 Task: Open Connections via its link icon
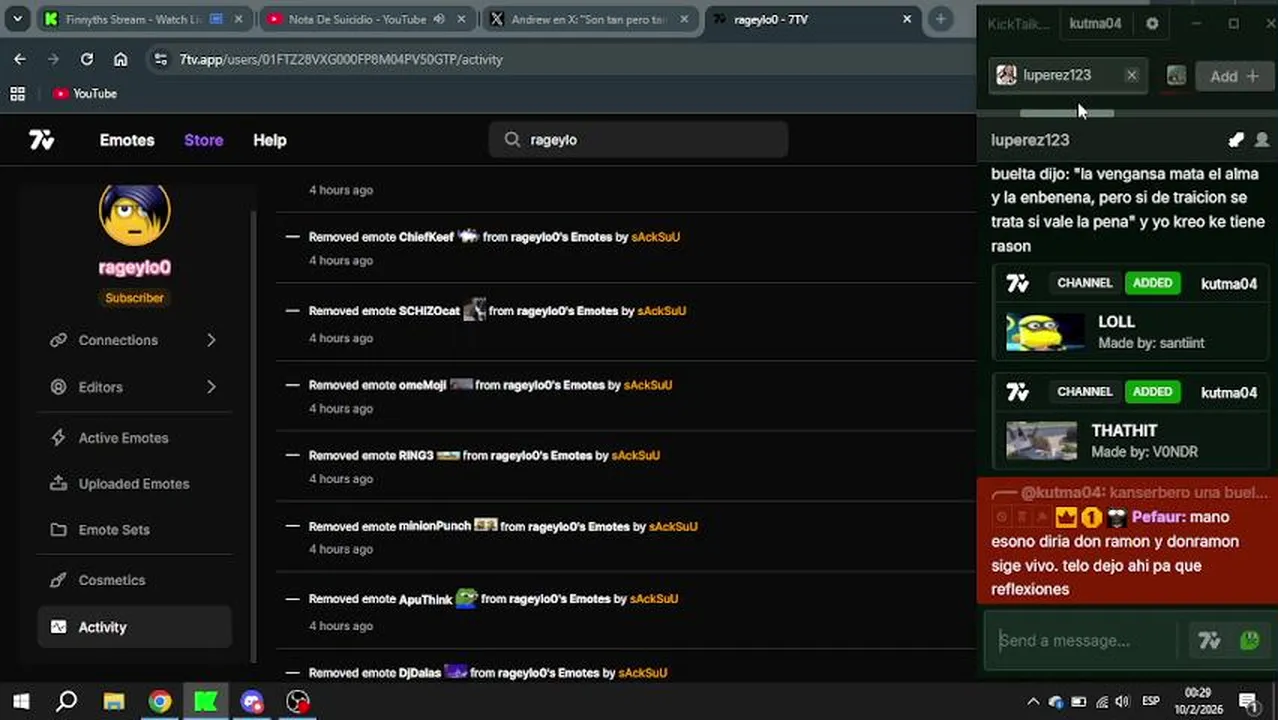pos(59,340)
